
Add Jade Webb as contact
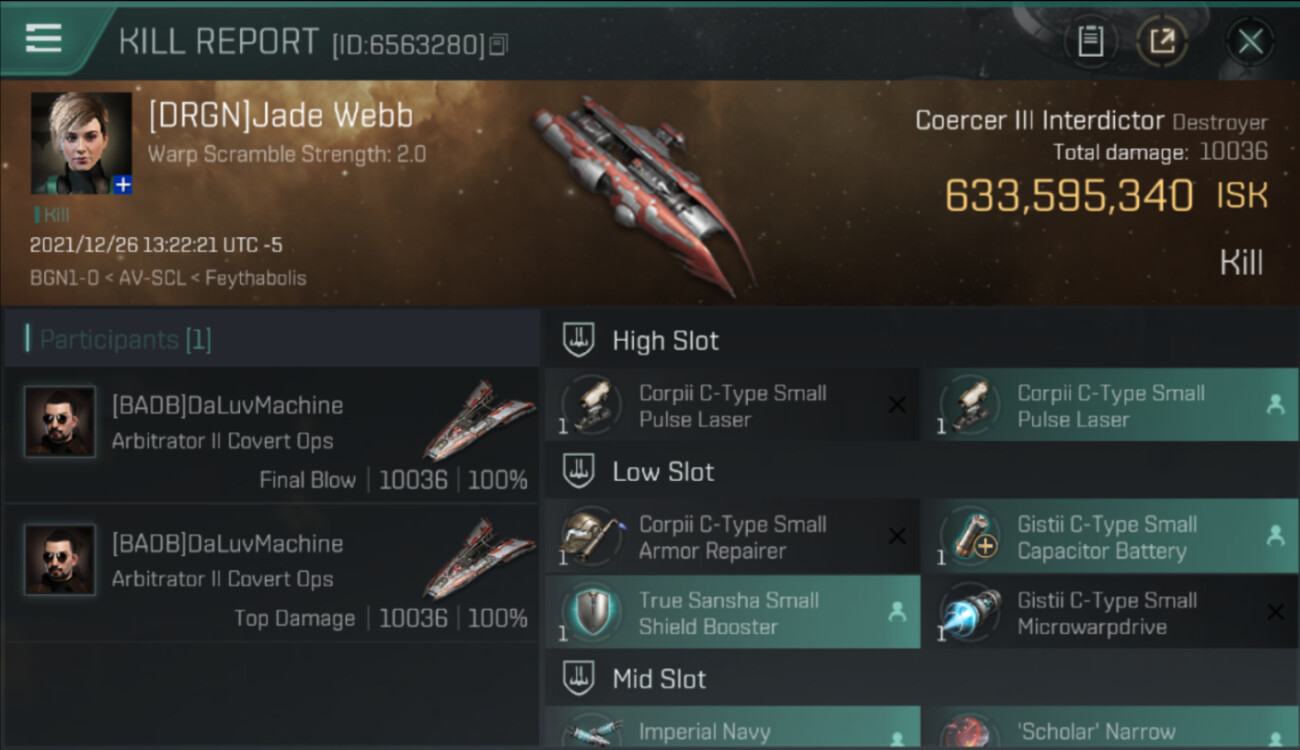pos(122,185)
